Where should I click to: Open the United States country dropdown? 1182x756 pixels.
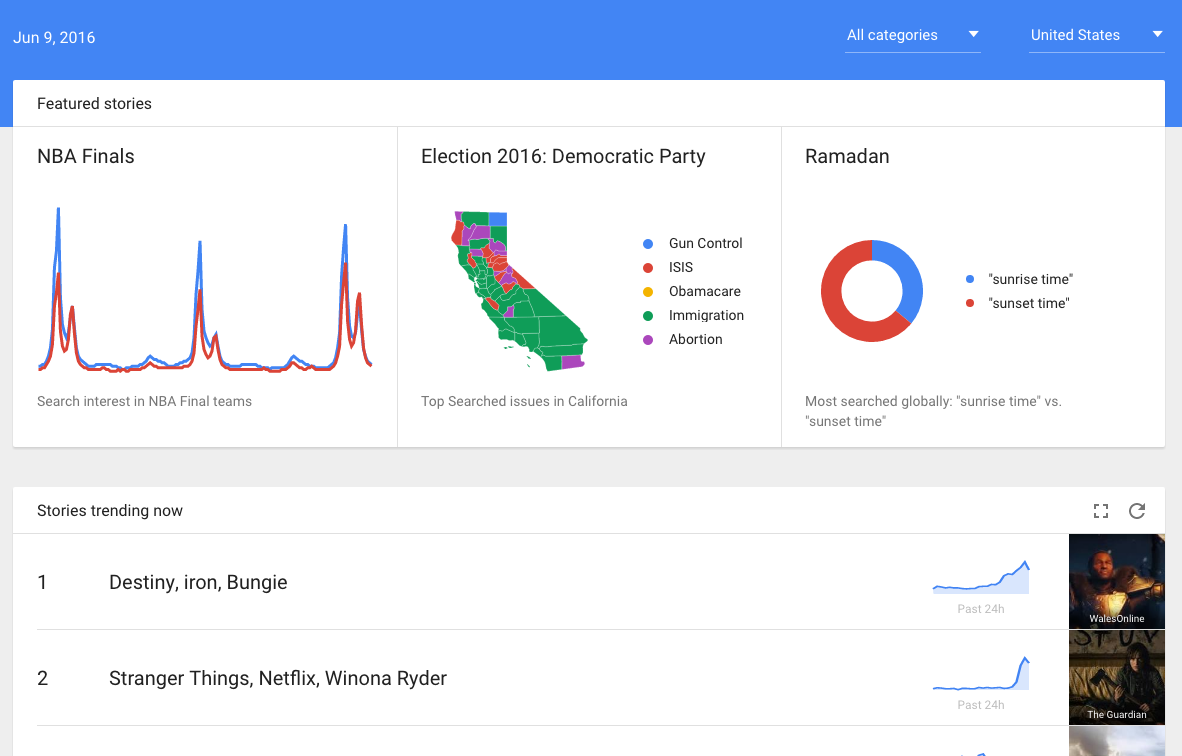point(1096,35)
